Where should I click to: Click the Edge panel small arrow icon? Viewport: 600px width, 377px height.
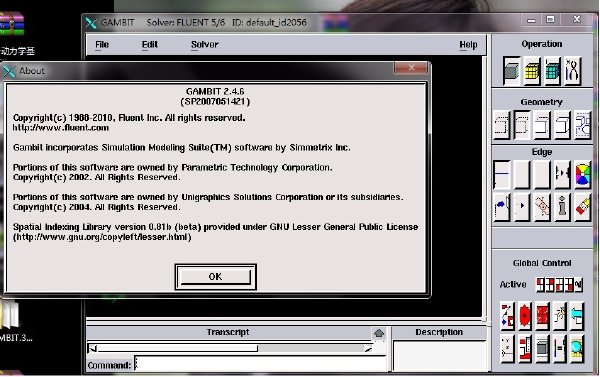522,207
